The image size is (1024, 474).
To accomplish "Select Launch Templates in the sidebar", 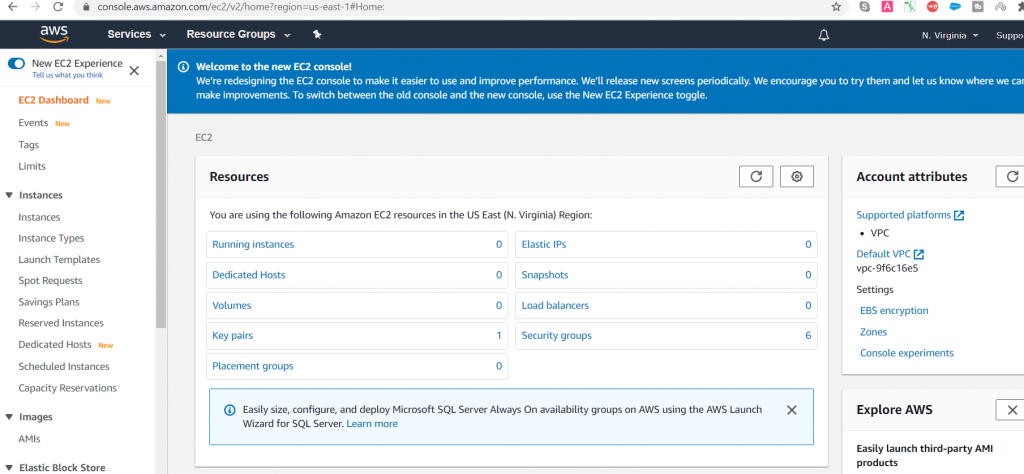I will tap(59, 259).
